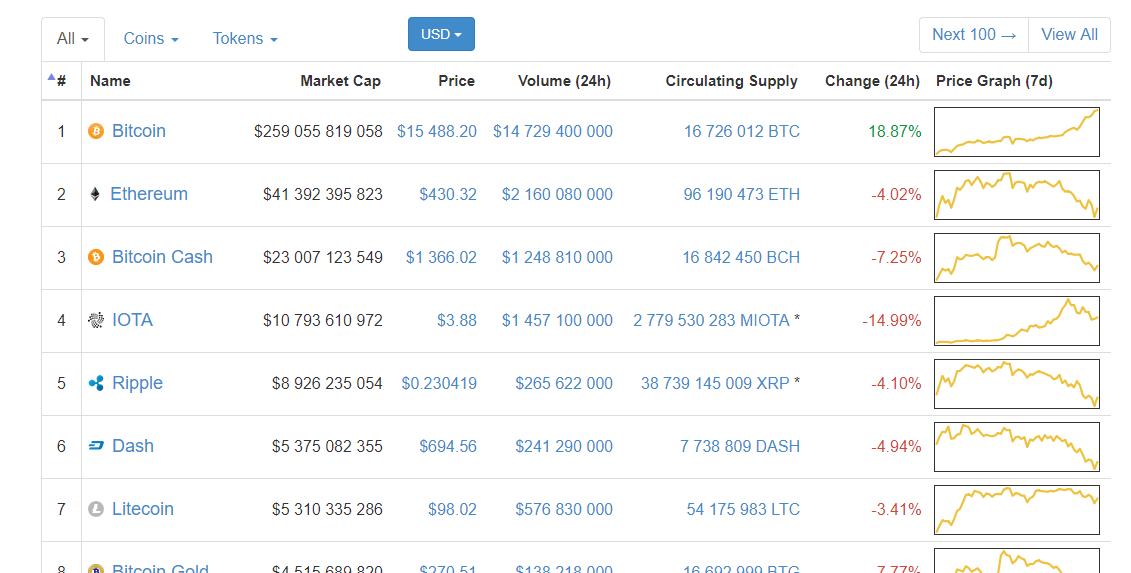Image resolution: width=1131 pixels, height=573 pixels.
Task: Click the Litecoin logo icon
Action: (x=96, y=509)
